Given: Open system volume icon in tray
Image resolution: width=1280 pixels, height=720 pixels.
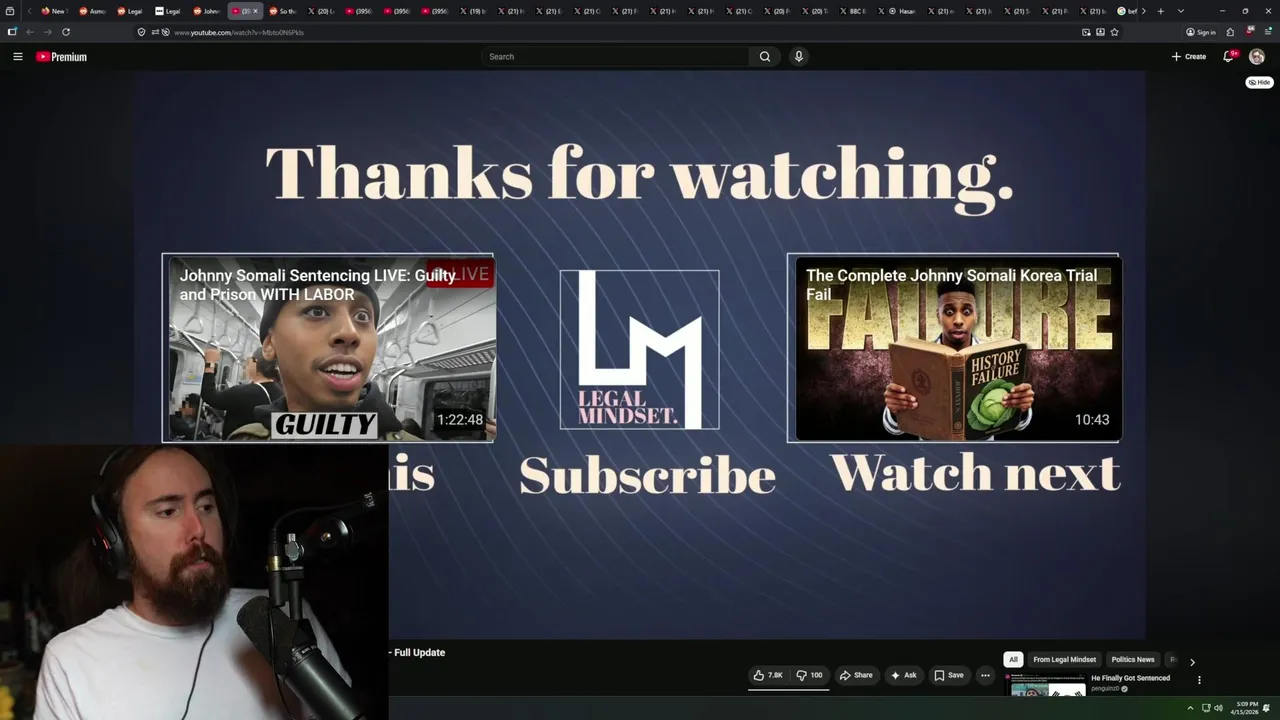Looking at the screenshot, I should [1218, 708].
